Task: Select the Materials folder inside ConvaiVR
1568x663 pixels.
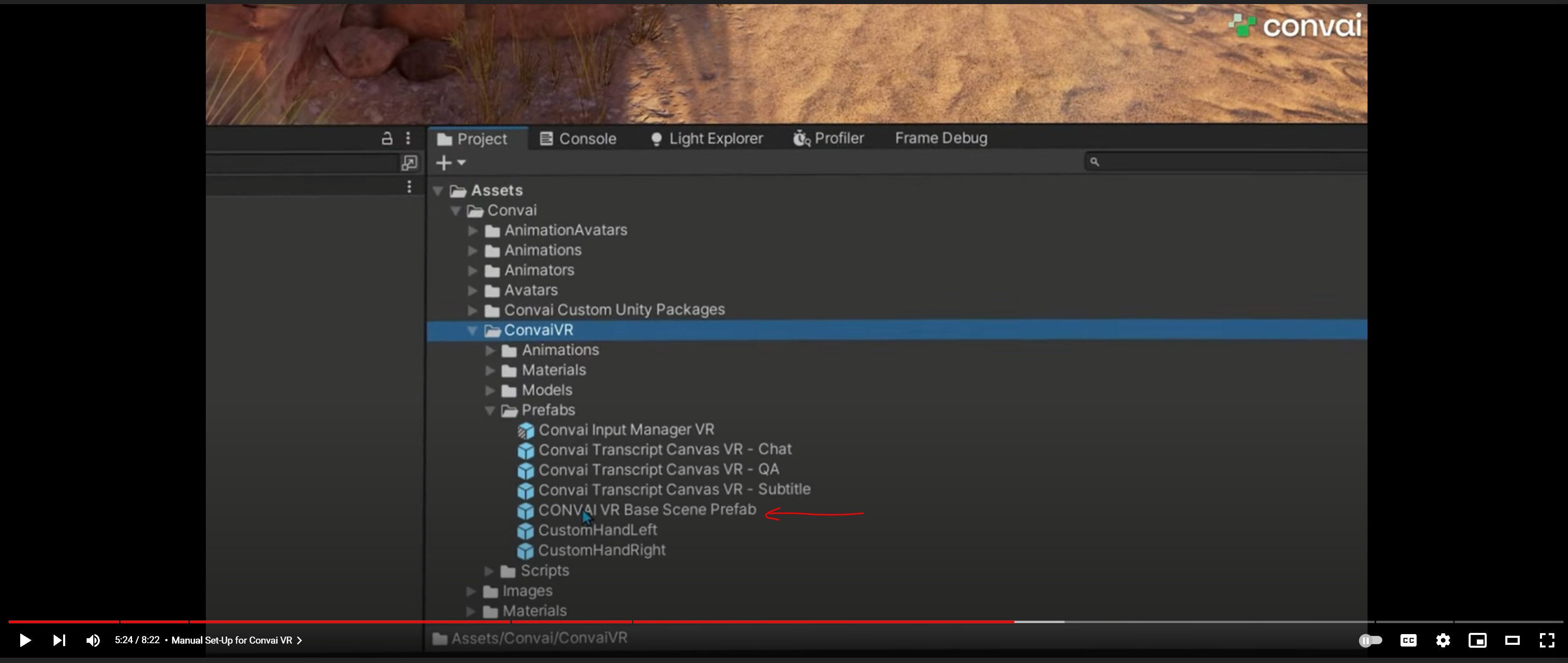Action: coord(553,370)
